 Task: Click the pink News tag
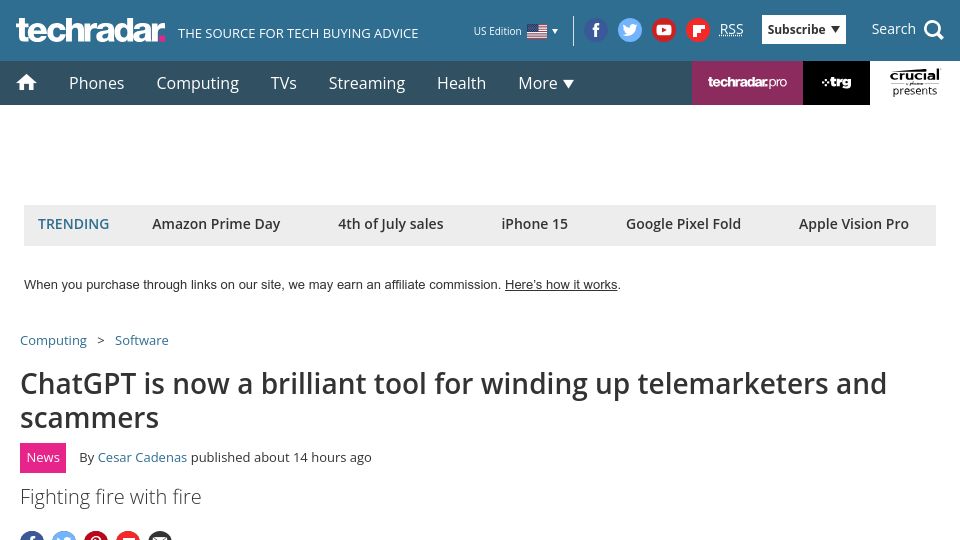point(43,458)
